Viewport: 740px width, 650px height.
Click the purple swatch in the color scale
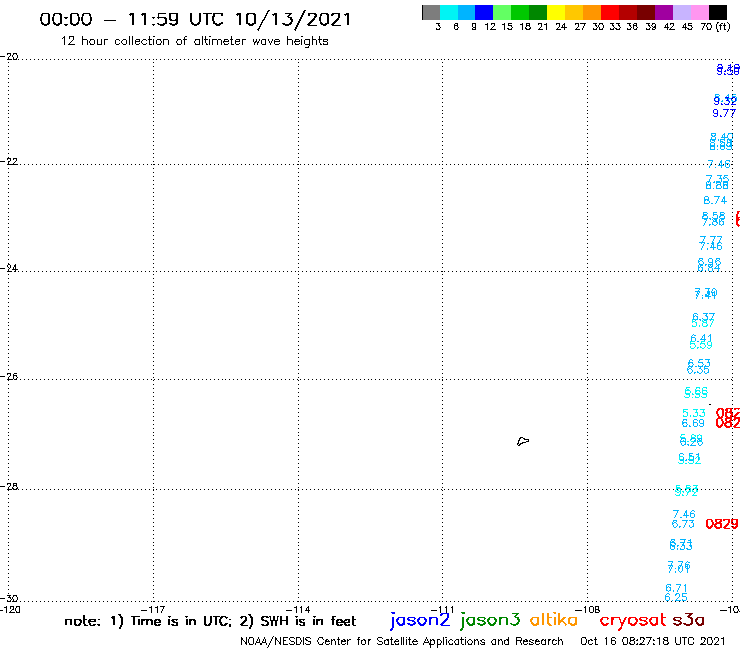point(664,12)
